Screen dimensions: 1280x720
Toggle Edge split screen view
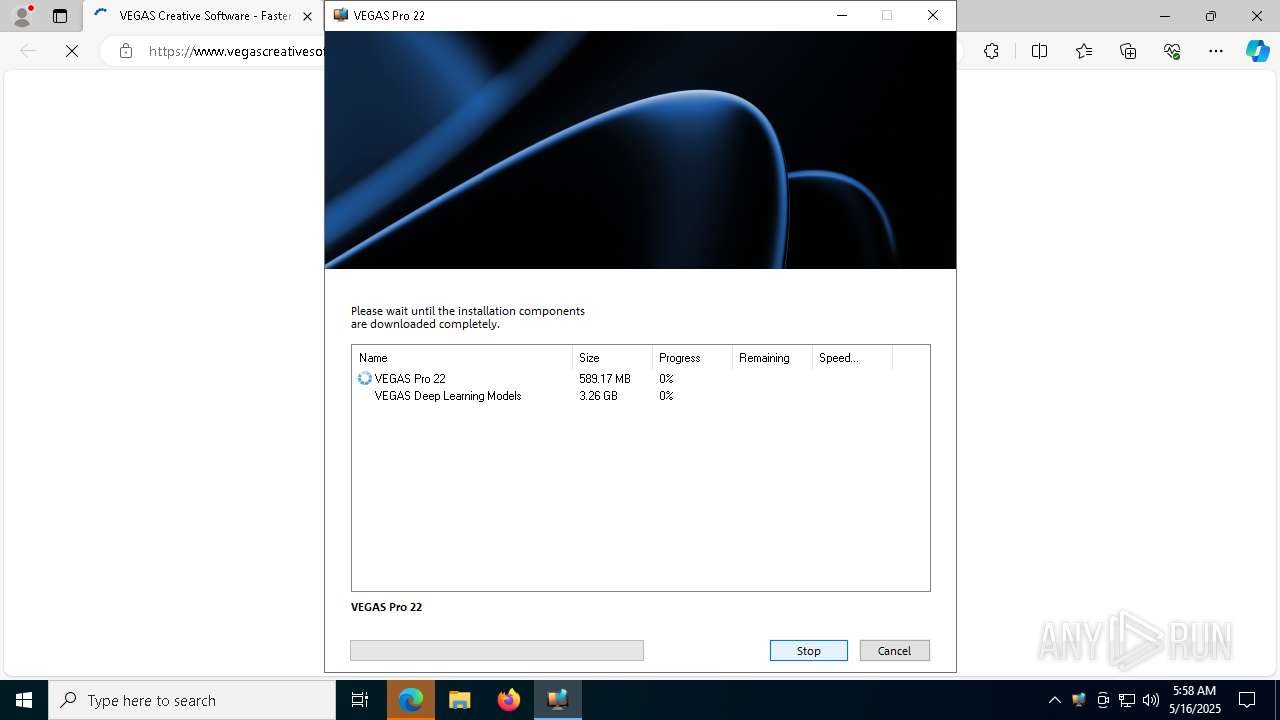[1039, 51]
